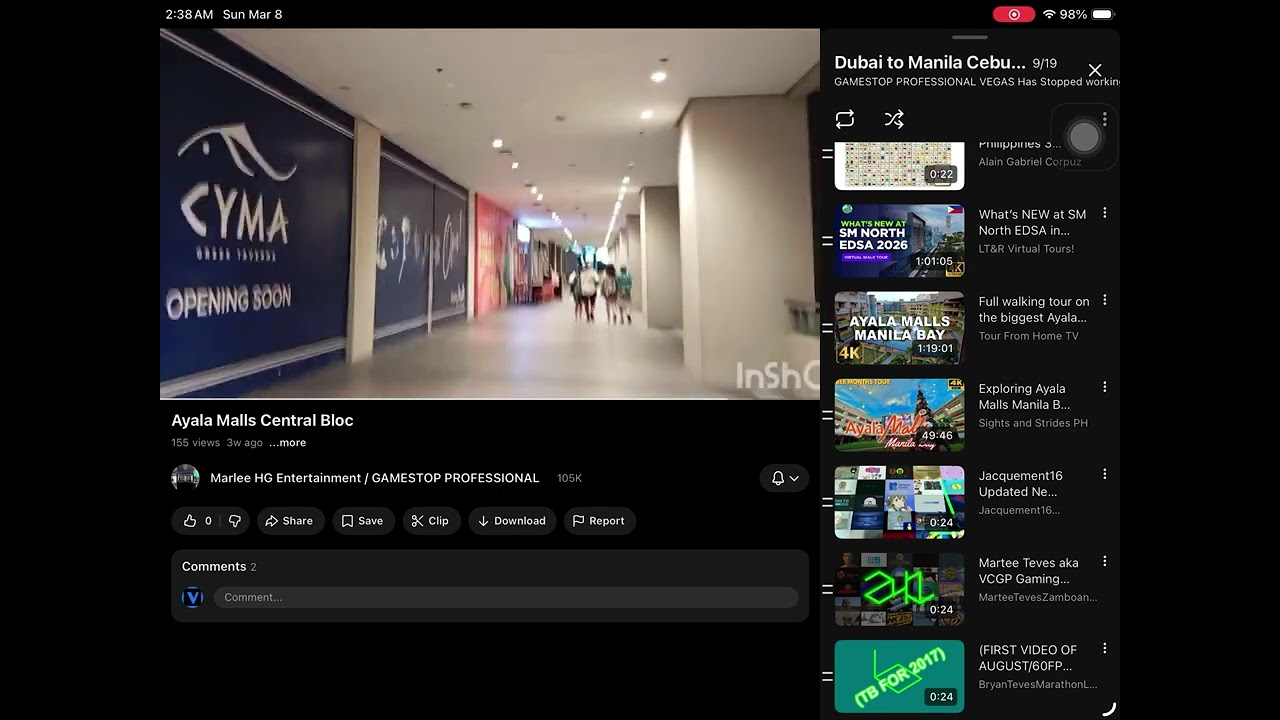Click LT&R Virtual Tours! channel name
The width and height of the screenshot is (1280, 720).
[x=1026, y=249]
